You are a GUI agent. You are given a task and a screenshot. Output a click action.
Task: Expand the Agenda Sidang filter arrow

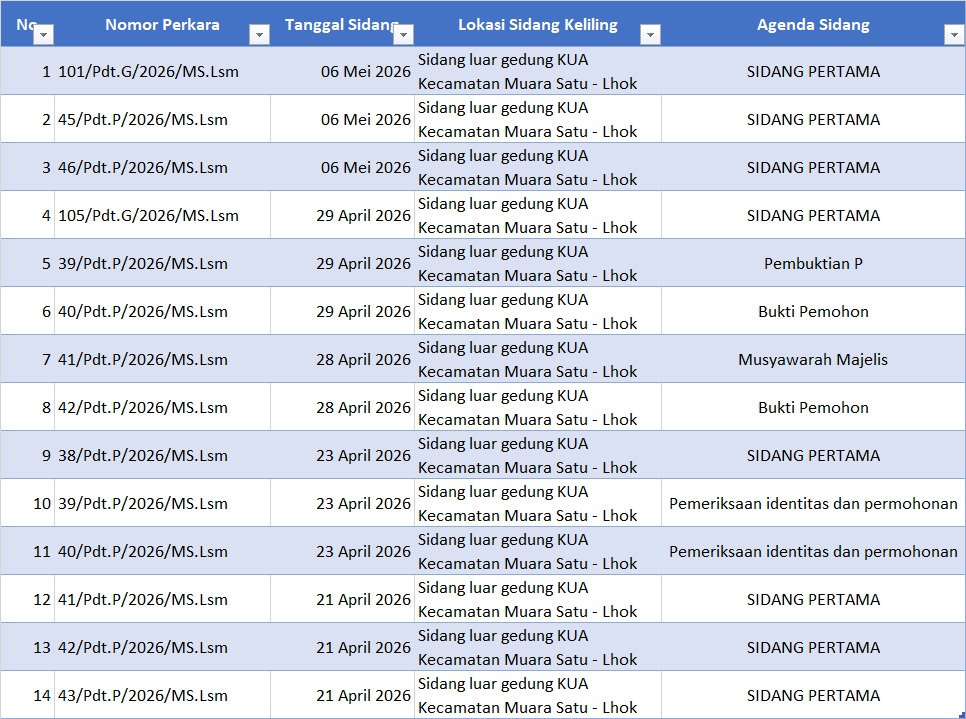pos(952,35)
